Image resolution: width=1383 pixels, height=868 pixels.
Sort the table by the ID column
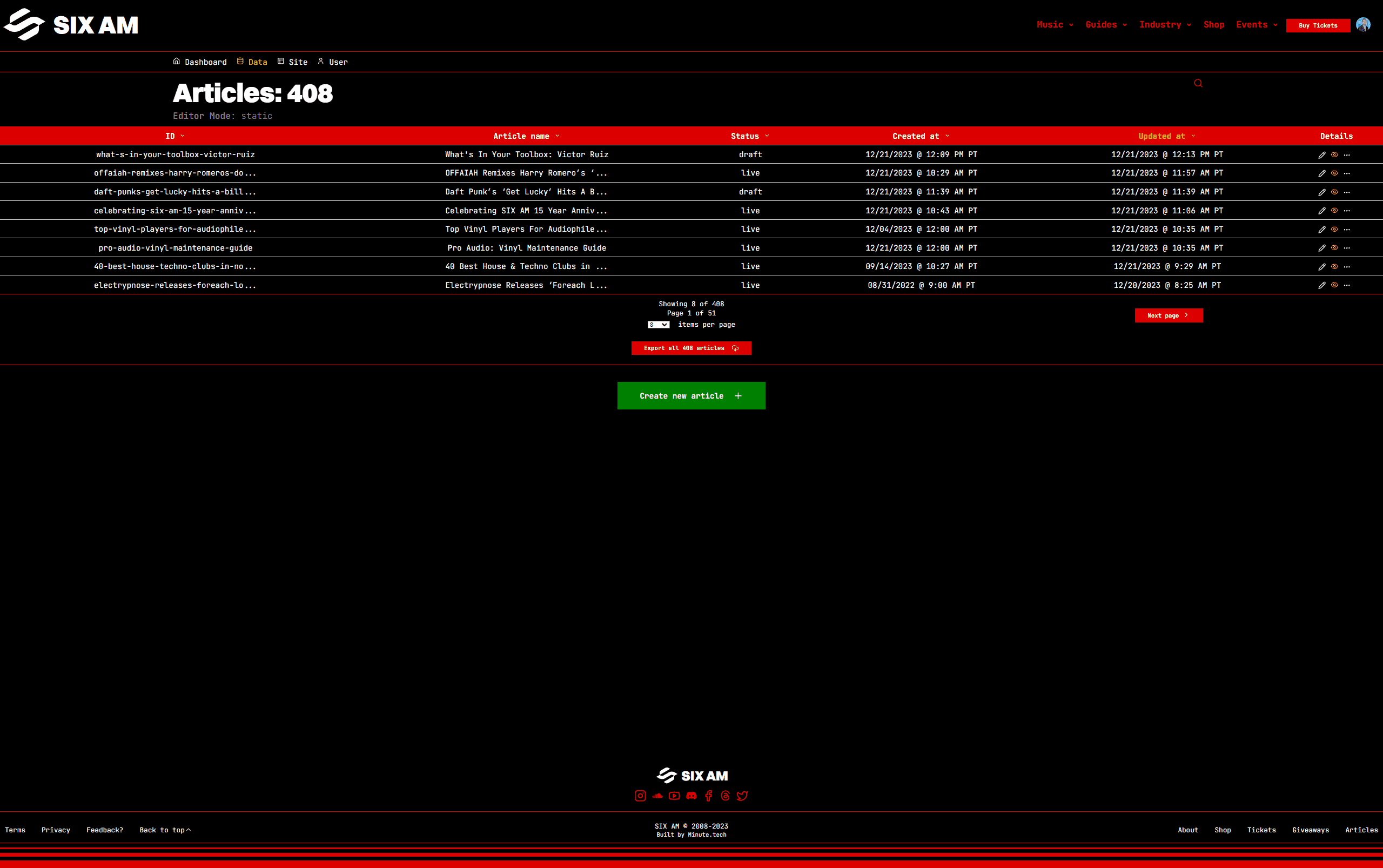[175, 136]
